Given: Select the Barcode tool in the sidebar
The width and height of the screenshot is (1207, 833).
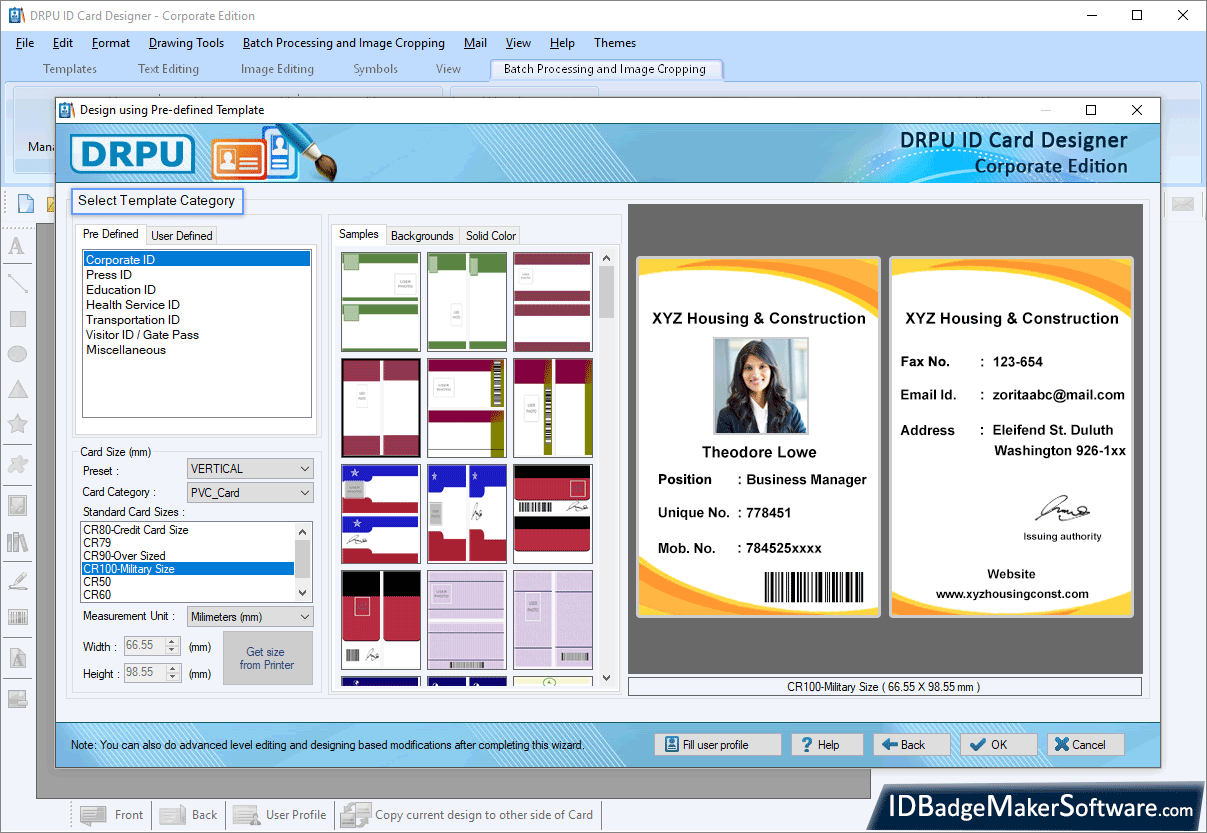Looking at the screenshot, I should (x=18, y=617).
